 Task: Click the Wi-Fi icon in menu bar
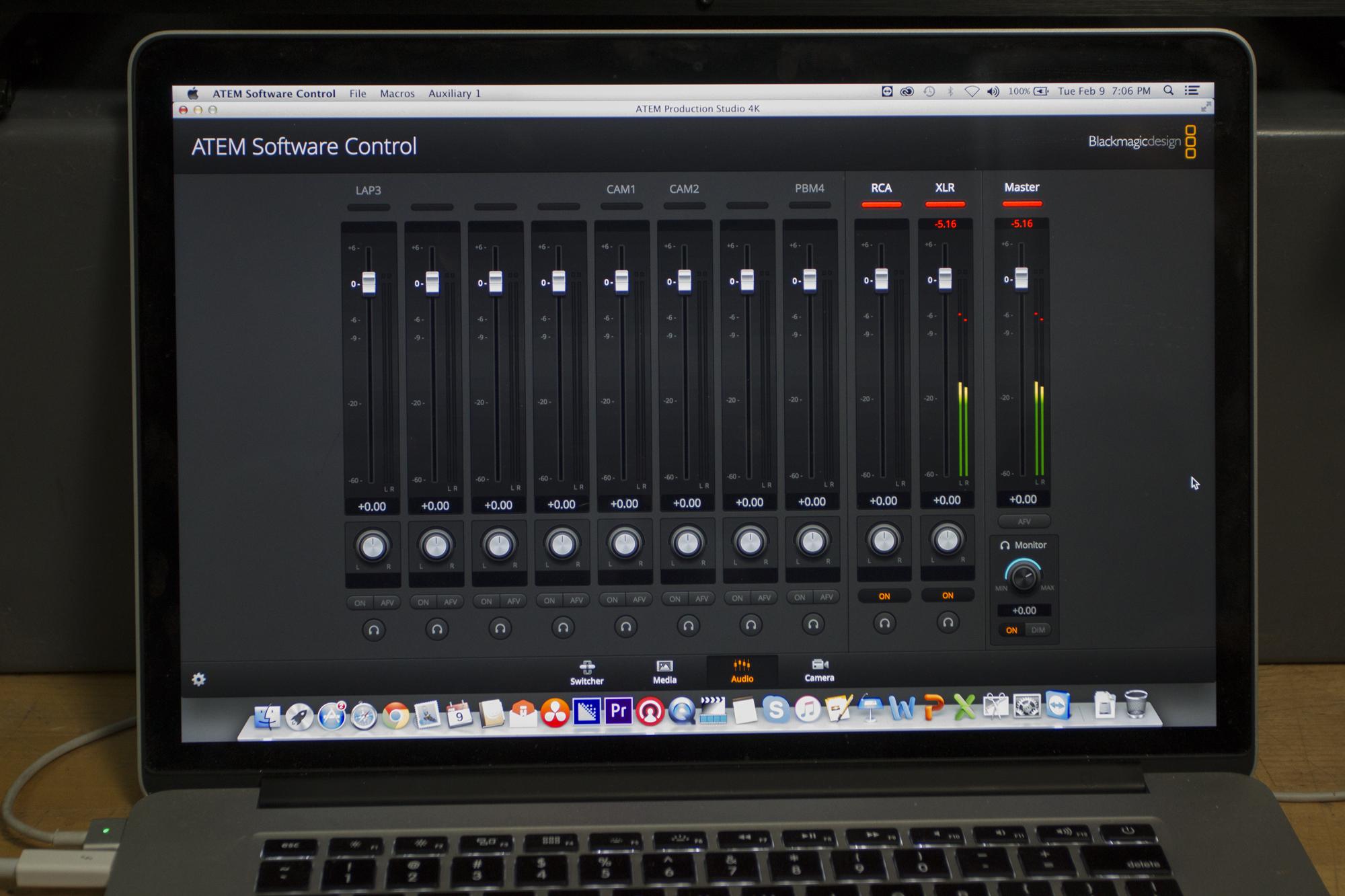click(972, 91)
